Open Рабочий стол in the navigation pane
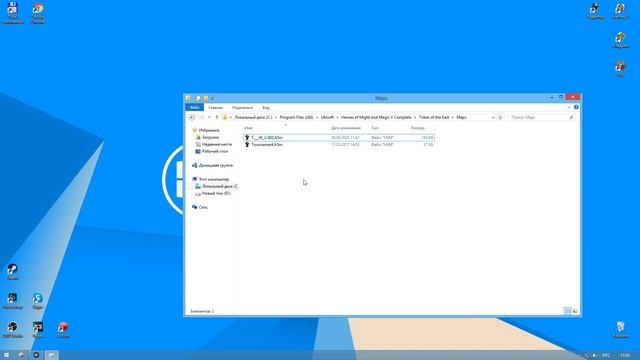 [215, 151]
